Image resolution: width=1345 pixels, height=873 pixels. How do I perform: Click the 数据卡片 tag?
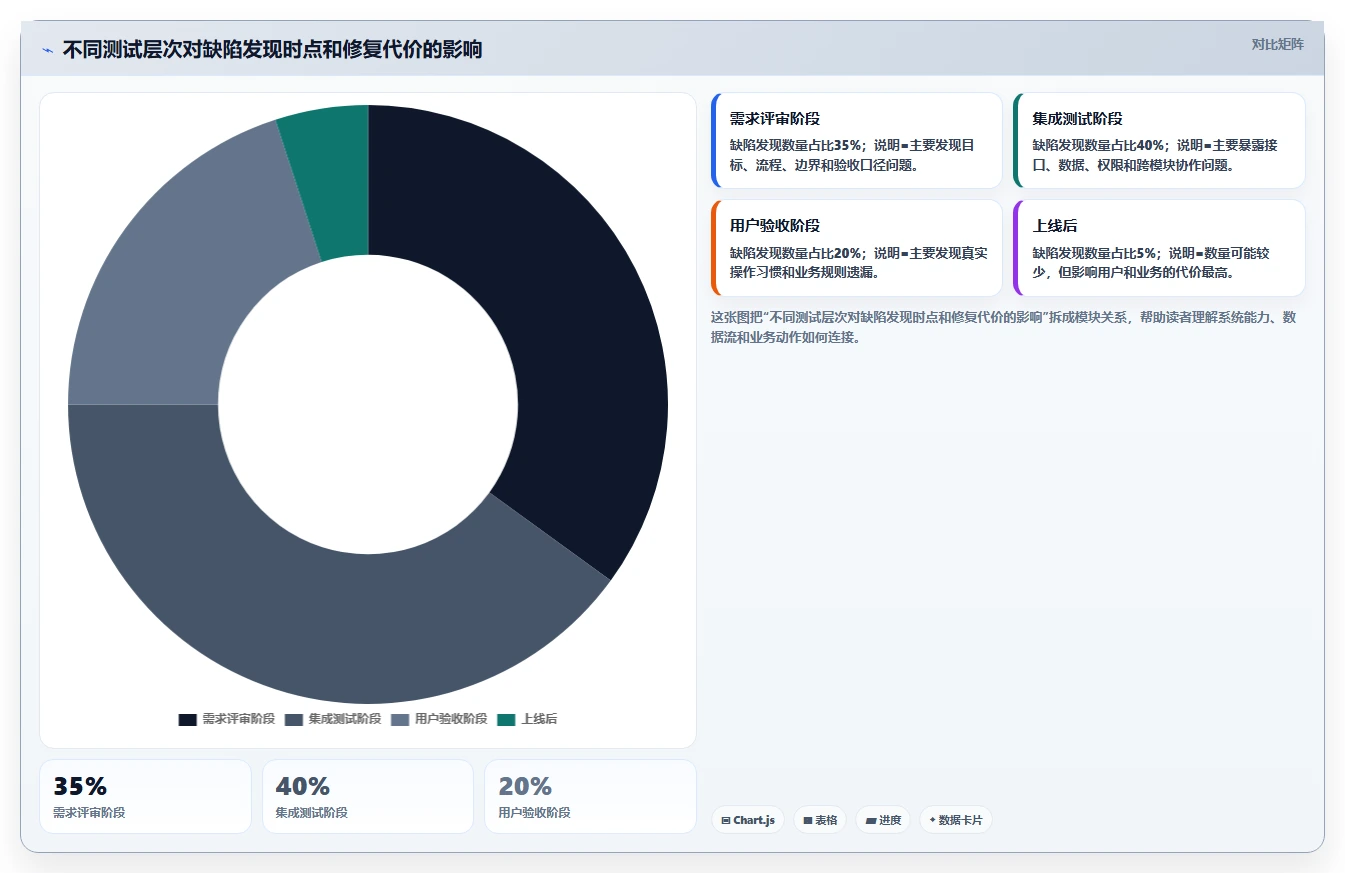point(956,820)
